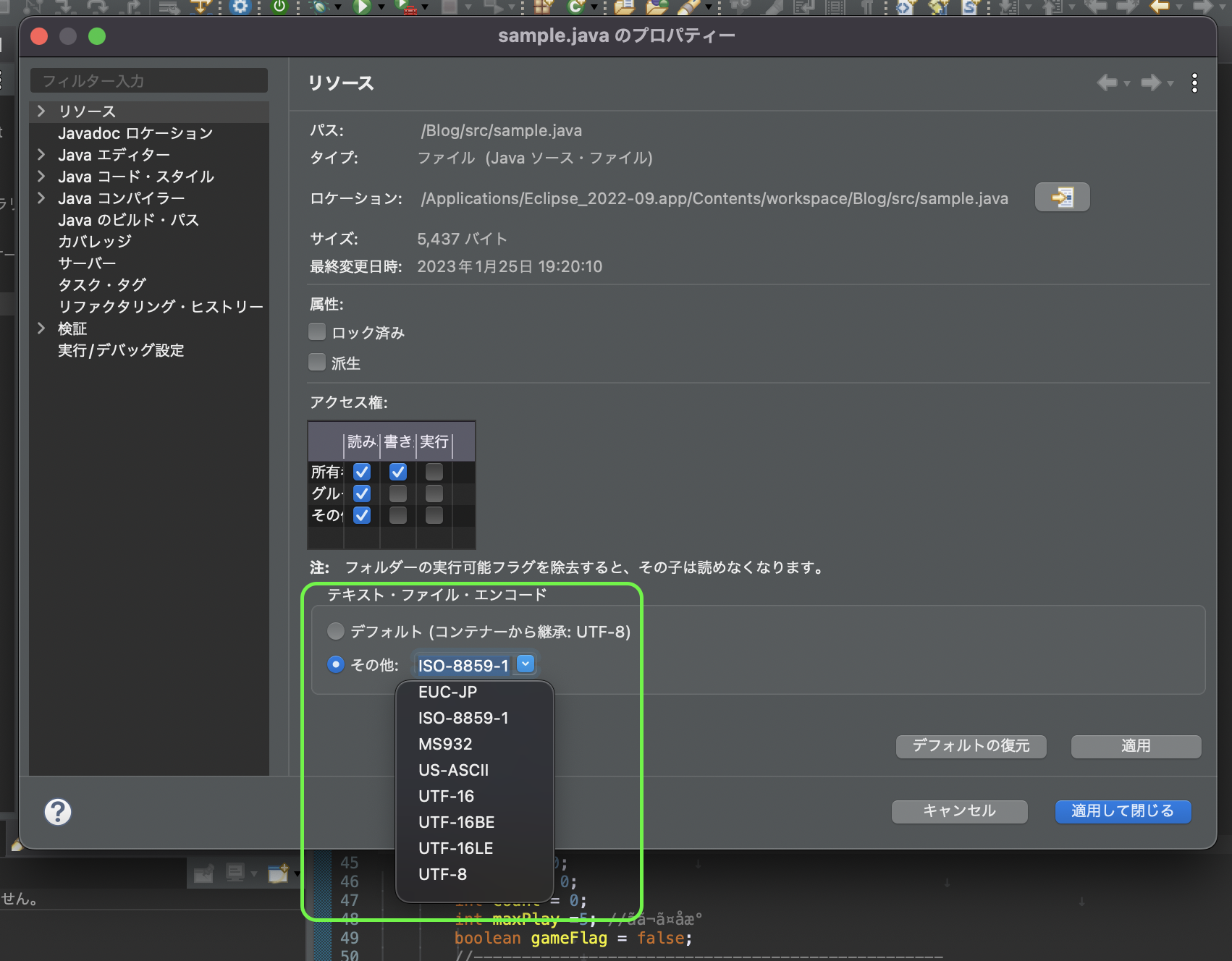Image resolution: width=1232 pixels, height=961 pixels.
Task: Open sample.java location in system explorer icon
Action: [1062, 197]
